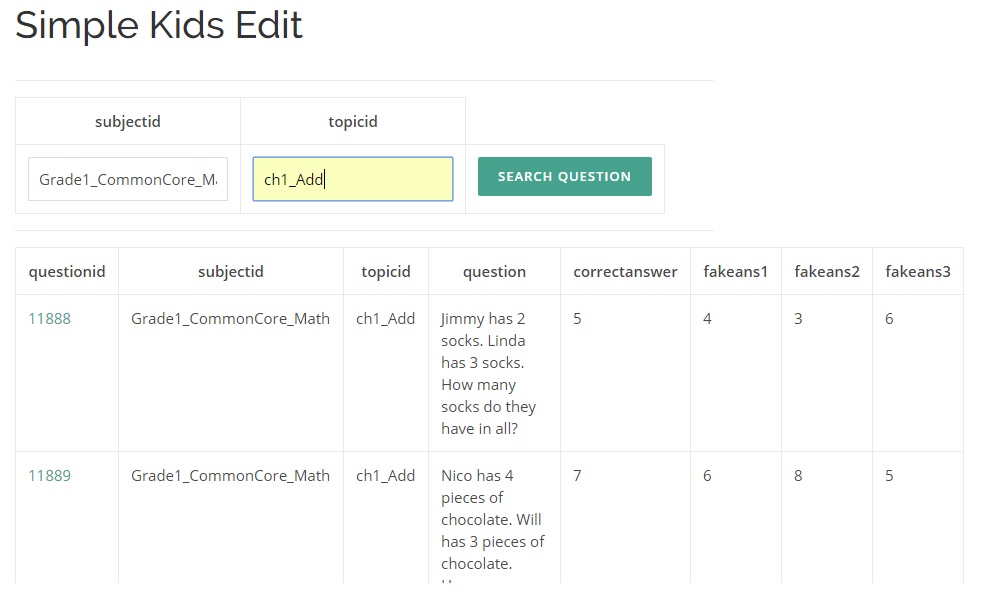The image size is (984, 609).
Task: Click fakeans3 value 6 in row 11888
Action: pyautogui.click(x=889, y=319)
